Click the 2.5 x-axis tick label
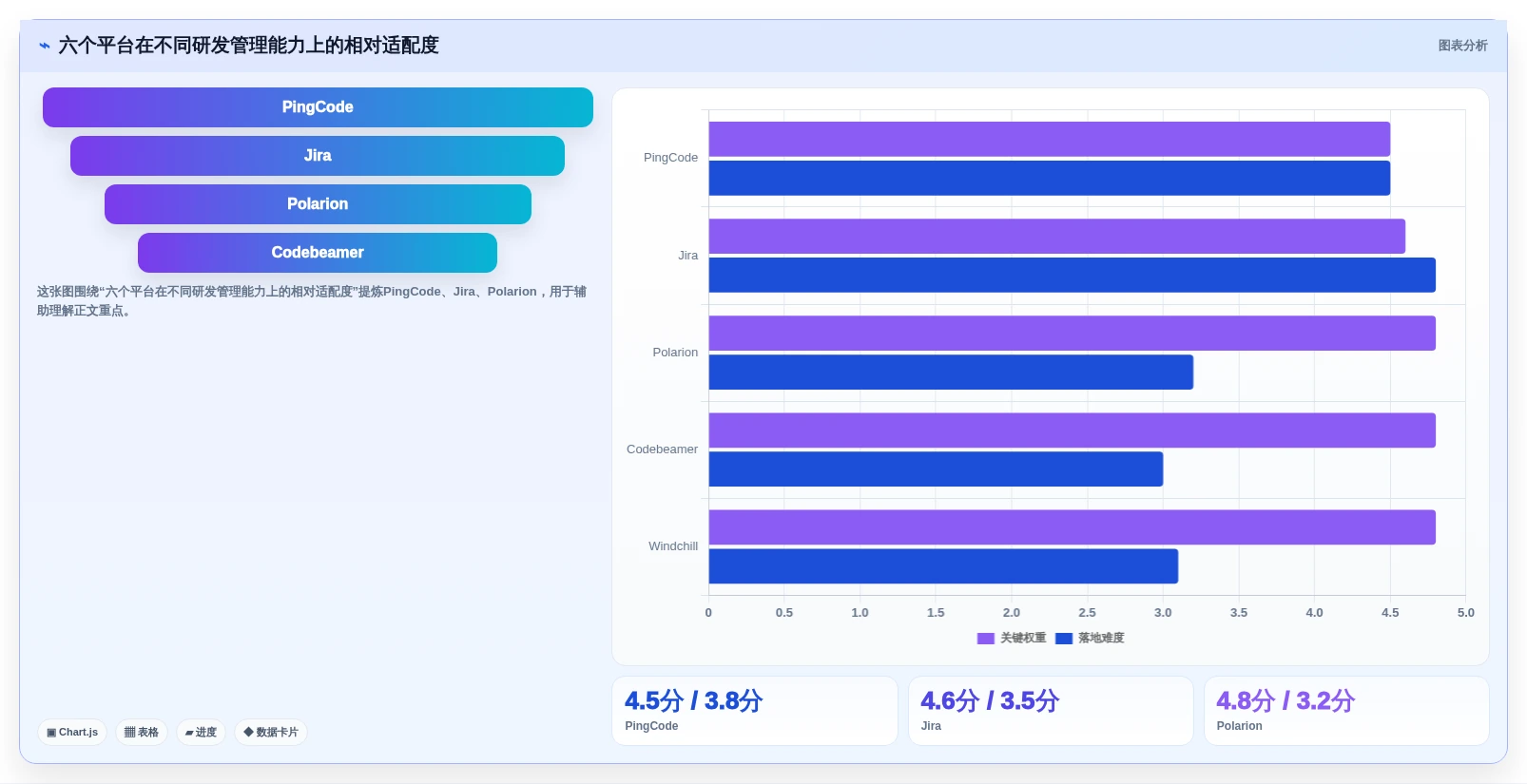1527x784 pixels. (1087, 613)
